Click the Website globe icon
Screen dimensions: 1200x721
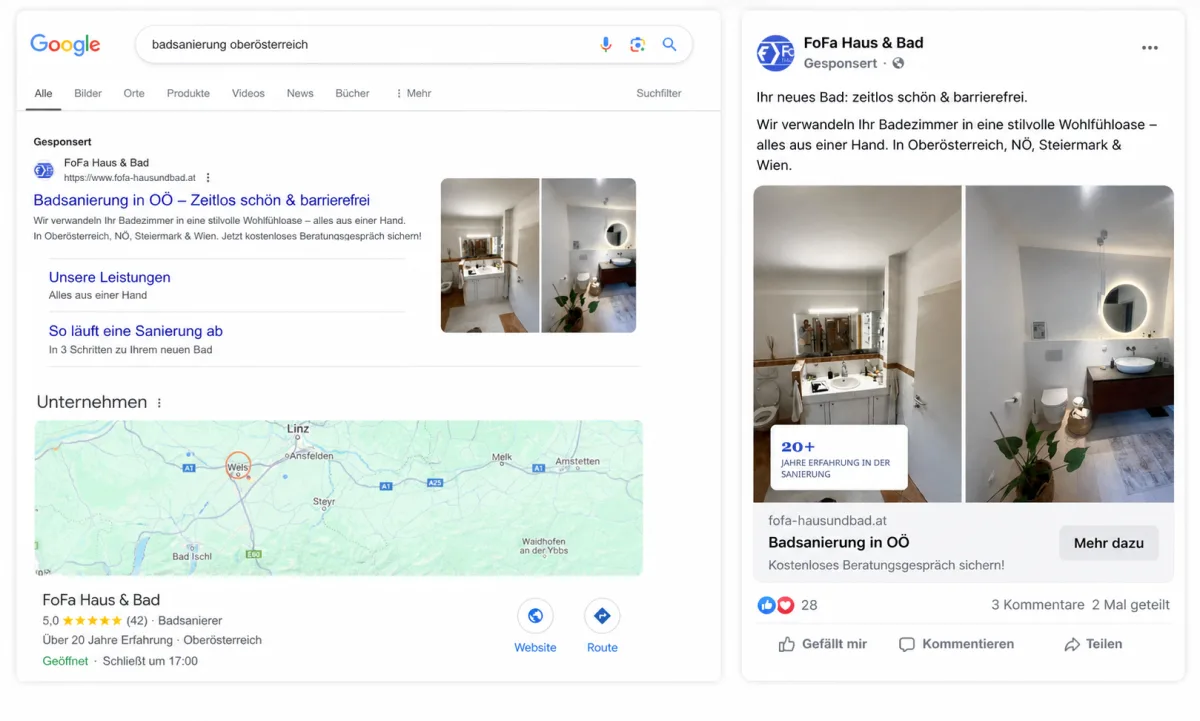click(x=535, y=616)
